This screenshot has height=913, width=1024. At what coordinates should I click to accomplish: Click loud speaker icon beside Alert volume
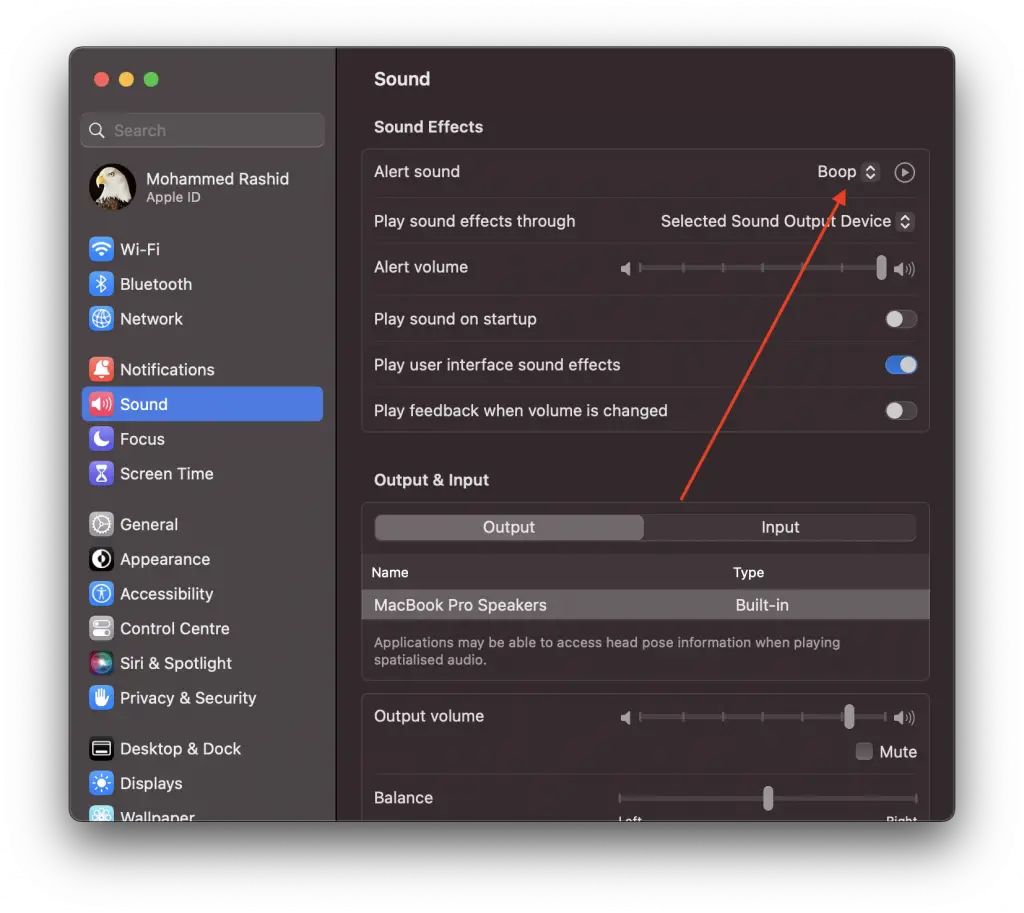(x=904, y=268)
